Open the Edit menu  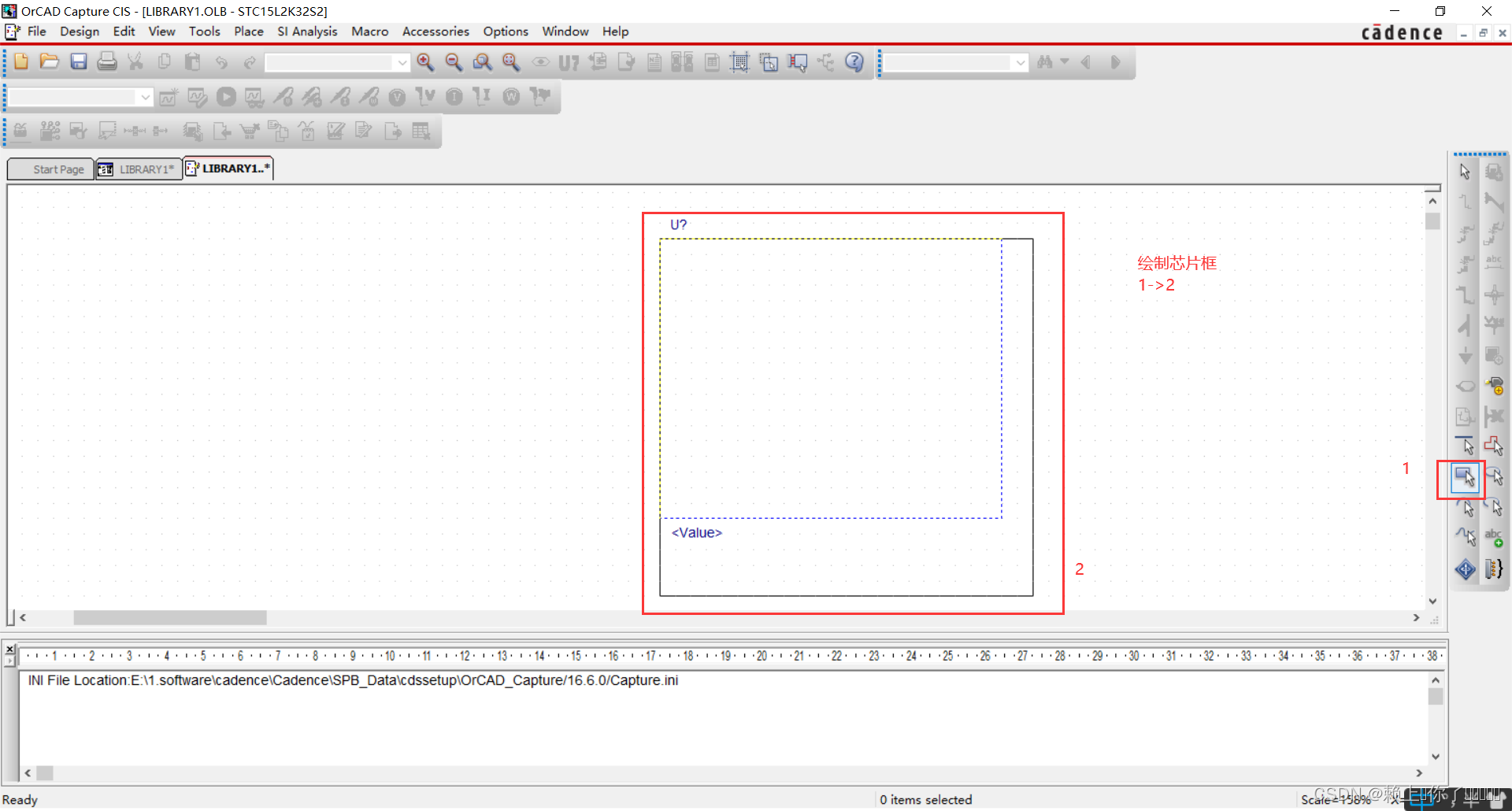pos(124,31)
